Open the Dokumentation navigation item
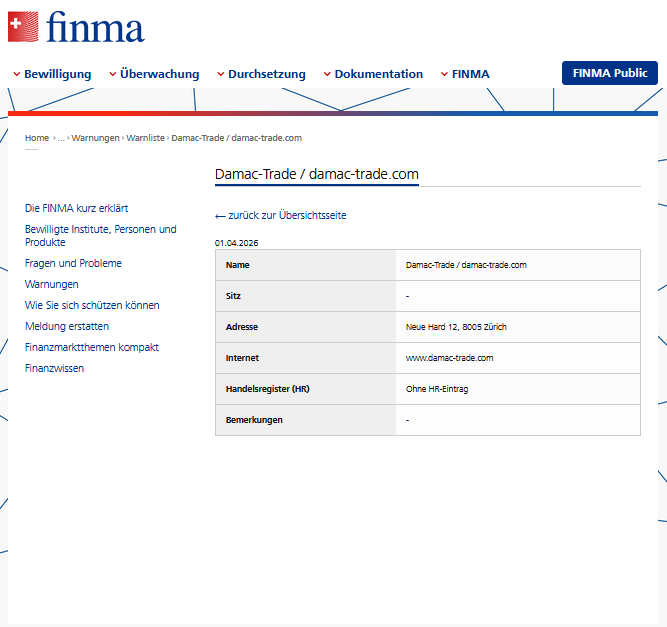Viewport: 667px width, 627px height. 379,74
